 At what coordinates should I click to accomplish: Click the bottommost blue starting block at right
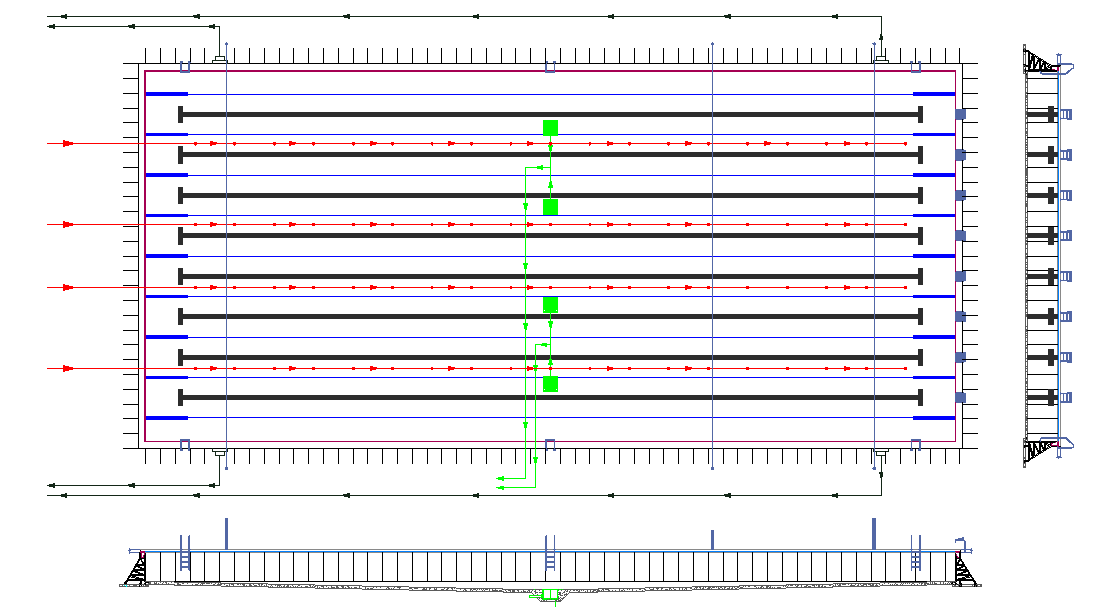960,397
